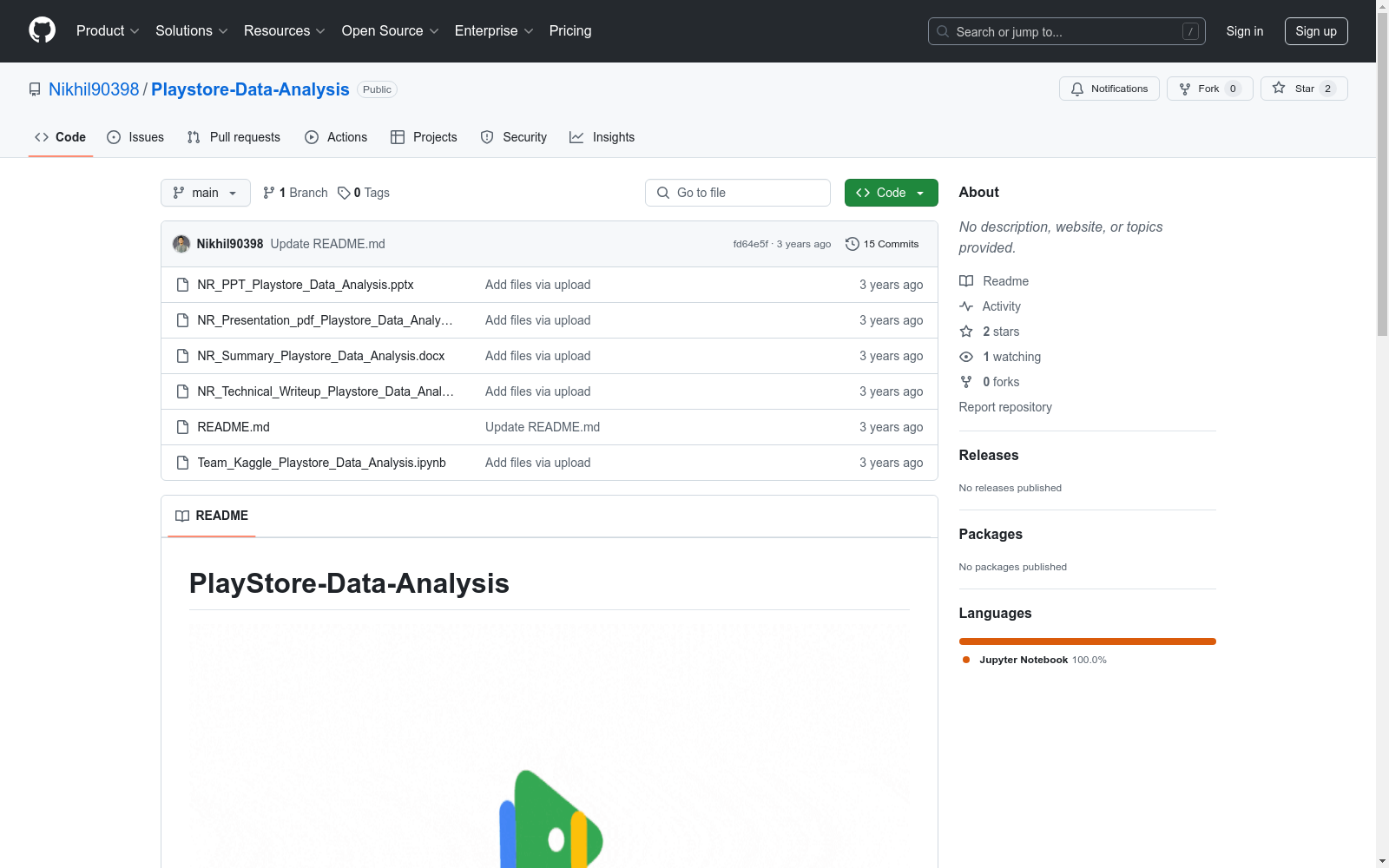Switch to the Issues tab

pos(135,137)
